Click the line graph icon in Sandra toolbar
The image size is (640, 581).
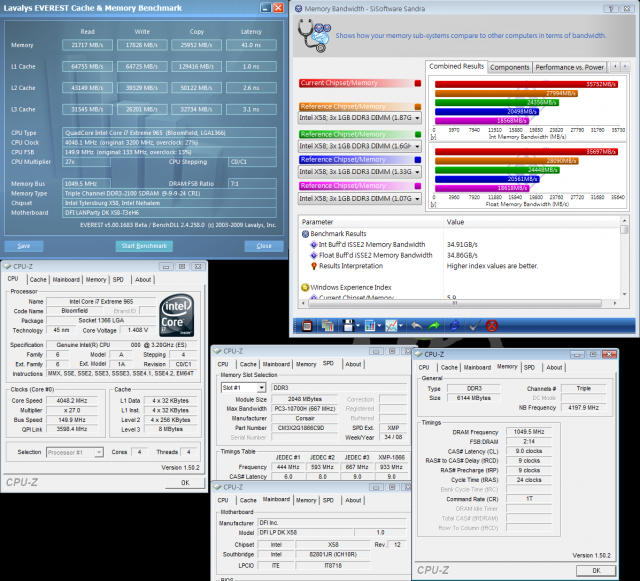tap(391, 326)
